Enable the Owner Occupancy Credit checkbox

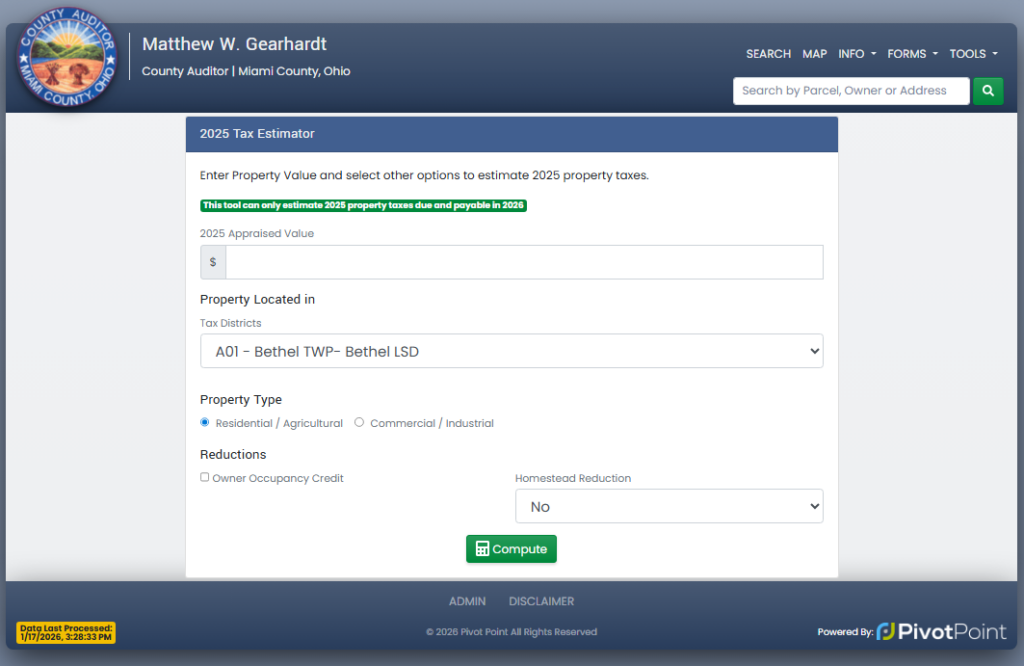point(205,478)
